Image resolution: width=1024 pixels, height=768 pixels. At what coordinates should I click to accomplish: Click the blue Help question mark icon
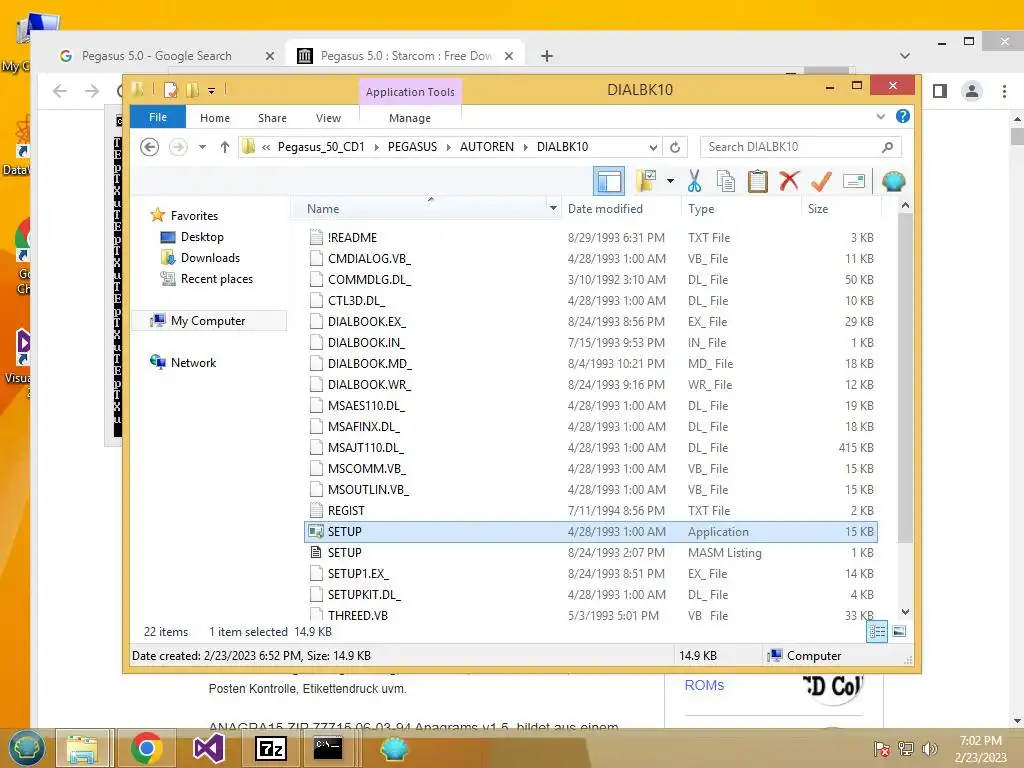tap(903, 116)
